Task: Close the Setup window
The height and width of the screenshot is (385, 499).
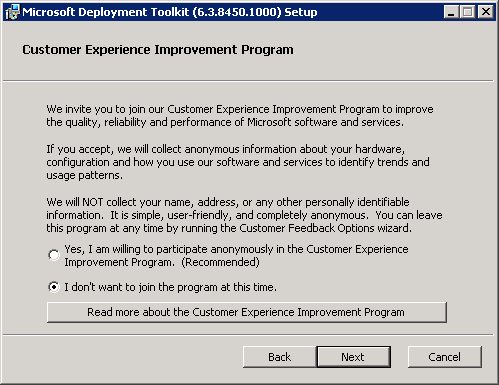Action: coord(486,12)
